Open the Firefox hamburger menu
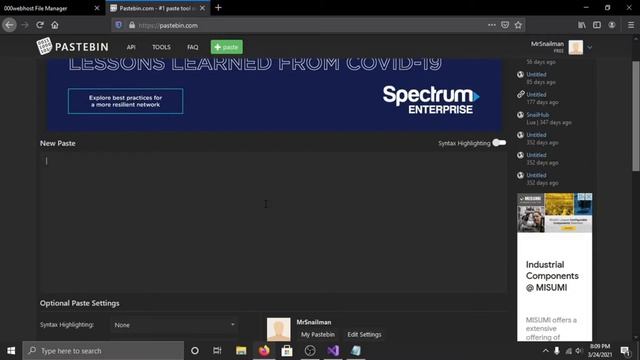The image size is (640, 360). (631, 25)
